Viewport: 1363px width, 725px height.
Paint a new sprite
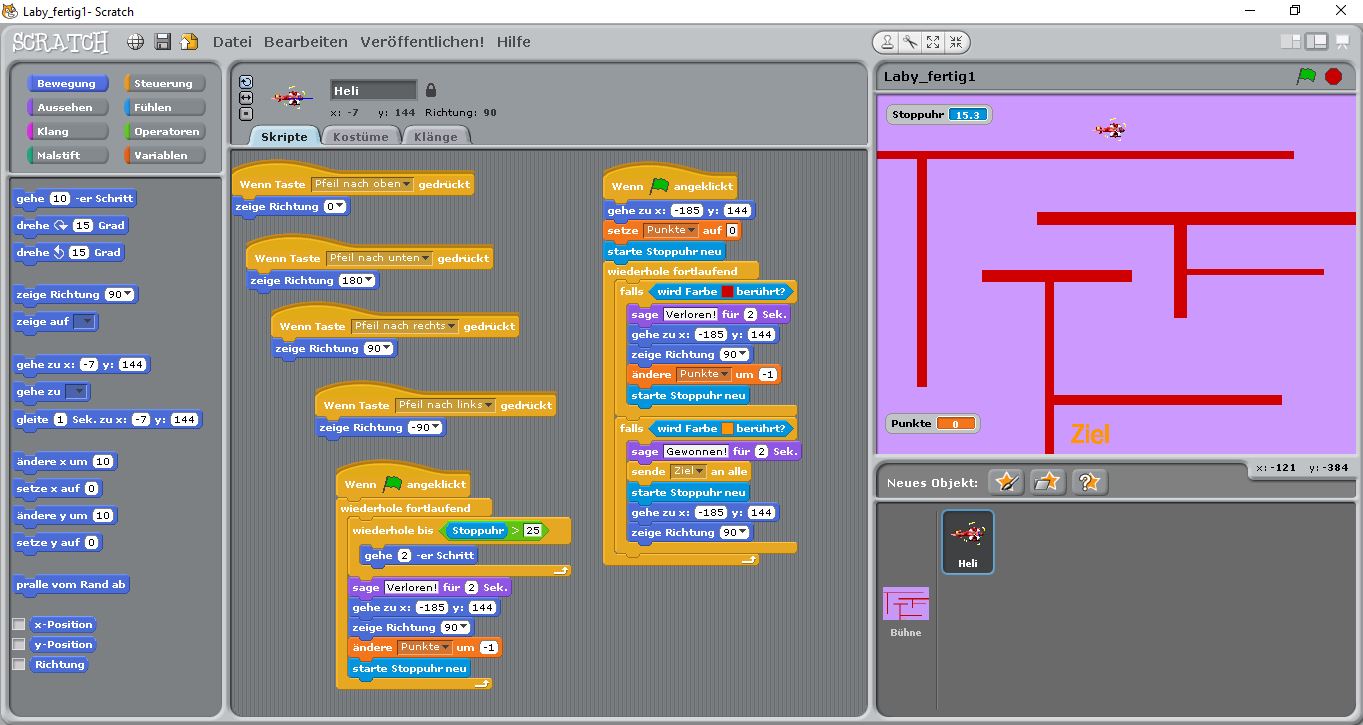(1006, 482)
